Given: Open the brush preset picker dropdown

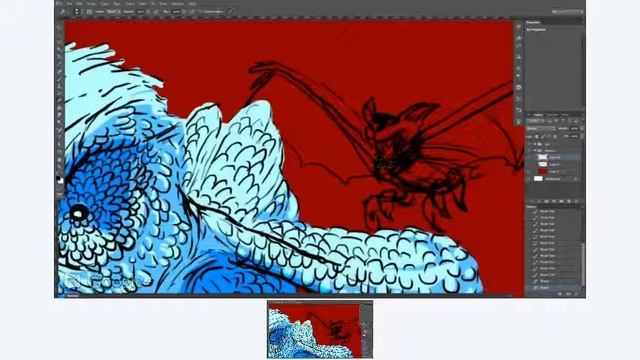Looking at the screenshot, I should click(77, 11).
